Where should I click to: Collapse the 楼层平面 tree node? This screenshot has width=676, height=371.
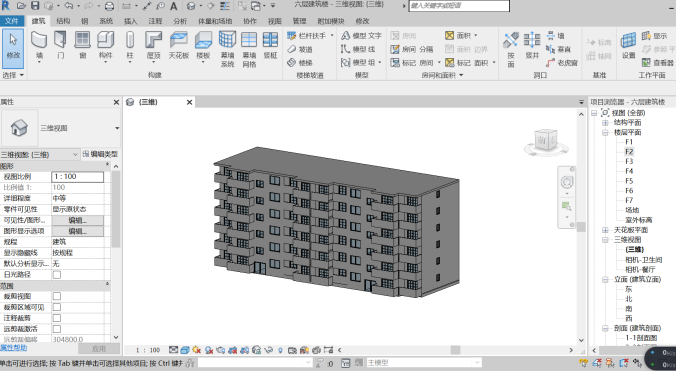click(x=605, y=132)
